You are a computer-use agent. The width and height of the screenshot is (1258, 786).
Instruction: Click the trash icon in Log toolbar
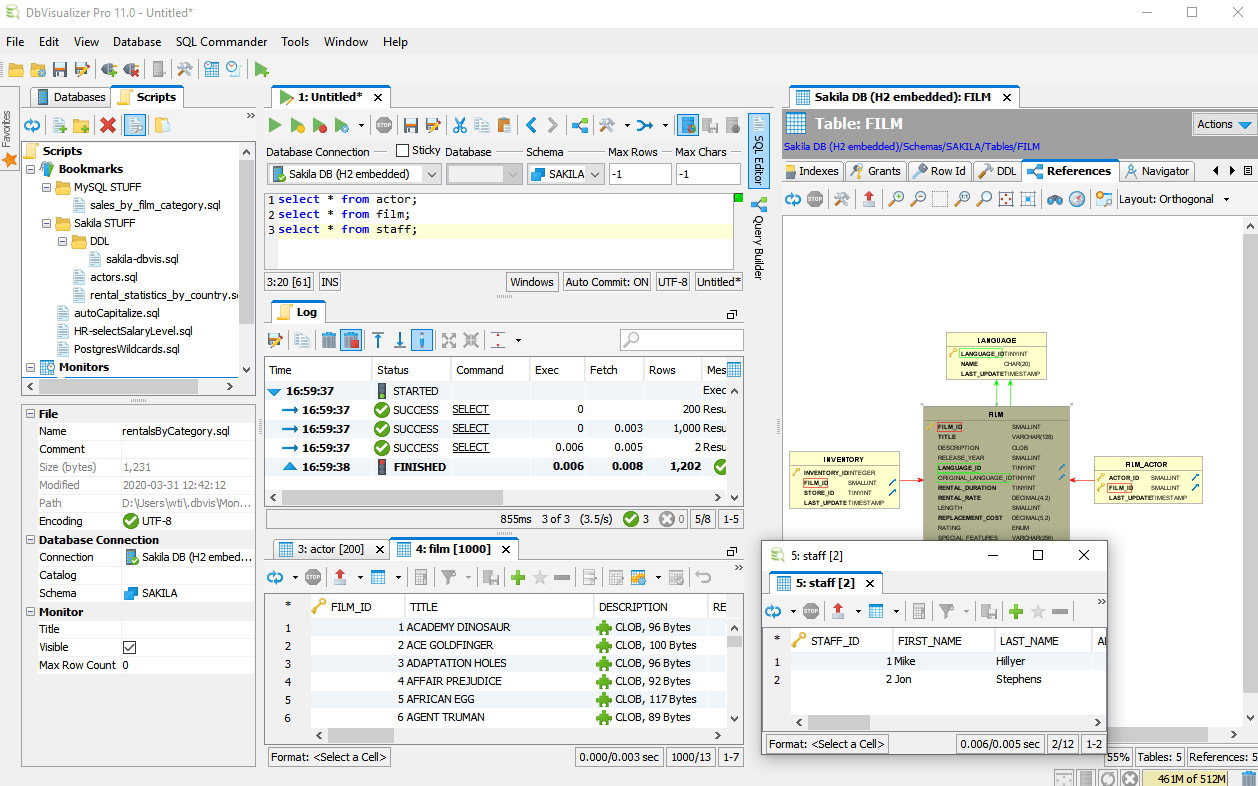[328, 340]
